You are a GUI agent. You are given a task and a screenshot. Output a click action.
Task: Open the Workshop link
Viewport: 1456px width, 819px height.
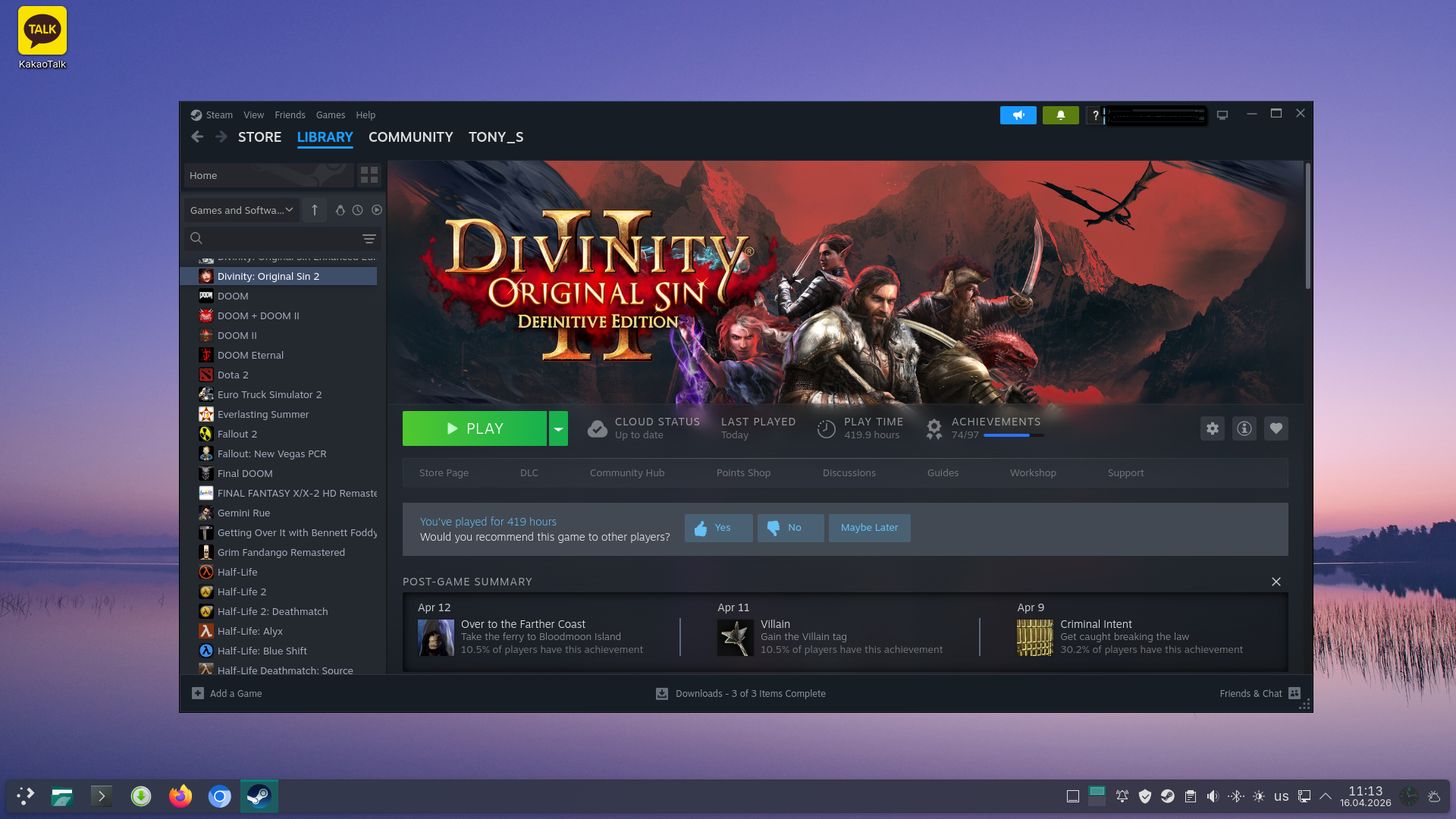tap(1032, 472)
